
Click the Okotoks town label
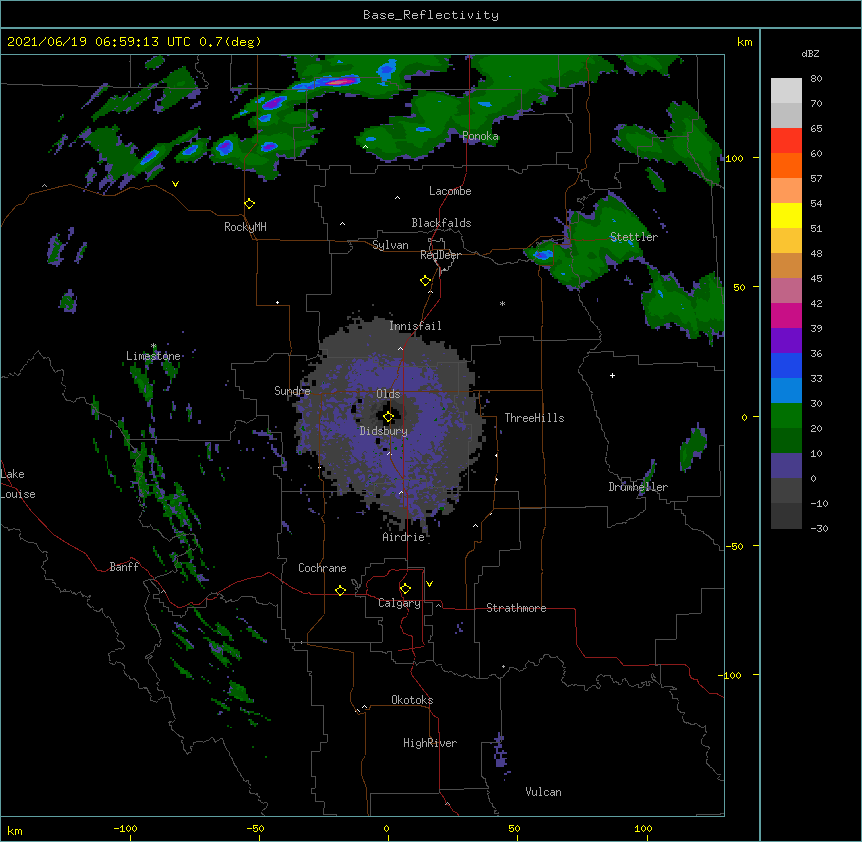[412, 700]
